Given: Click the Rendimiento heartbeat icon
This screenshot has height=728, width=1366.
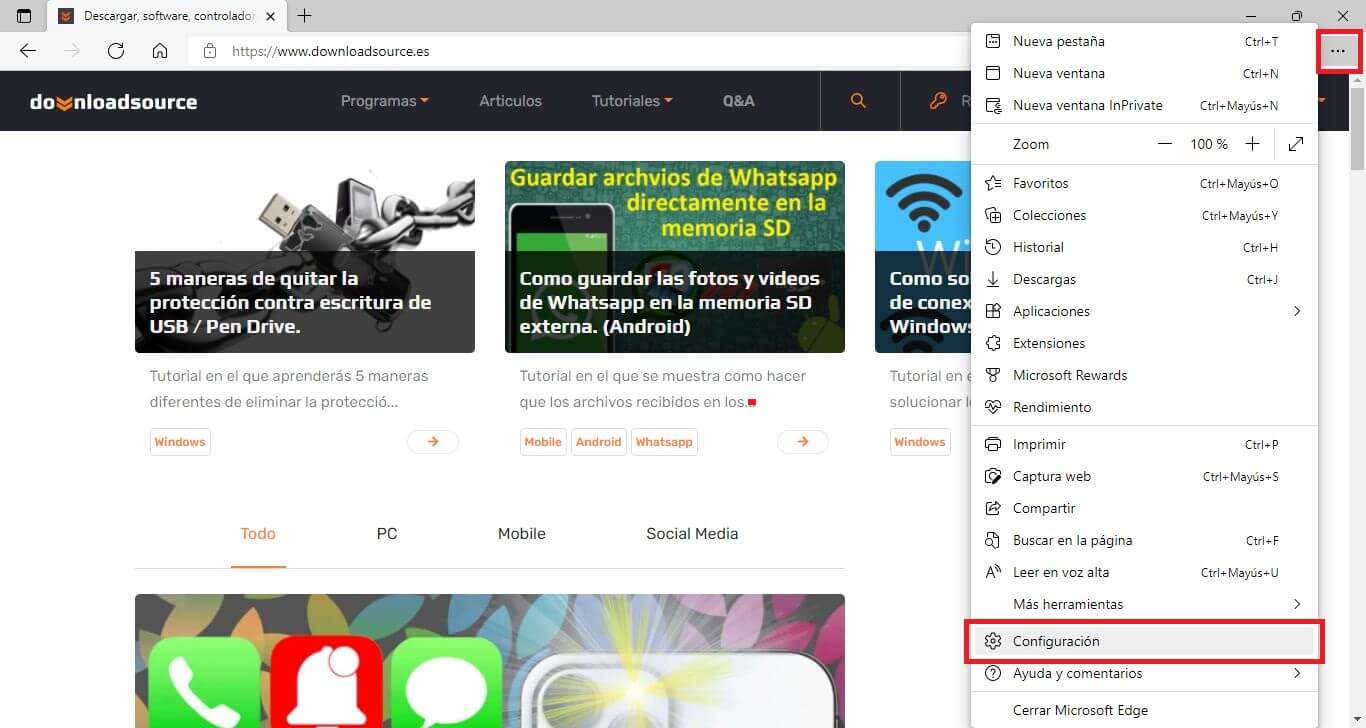Looking at the screenshot, I should pos(993,407).
